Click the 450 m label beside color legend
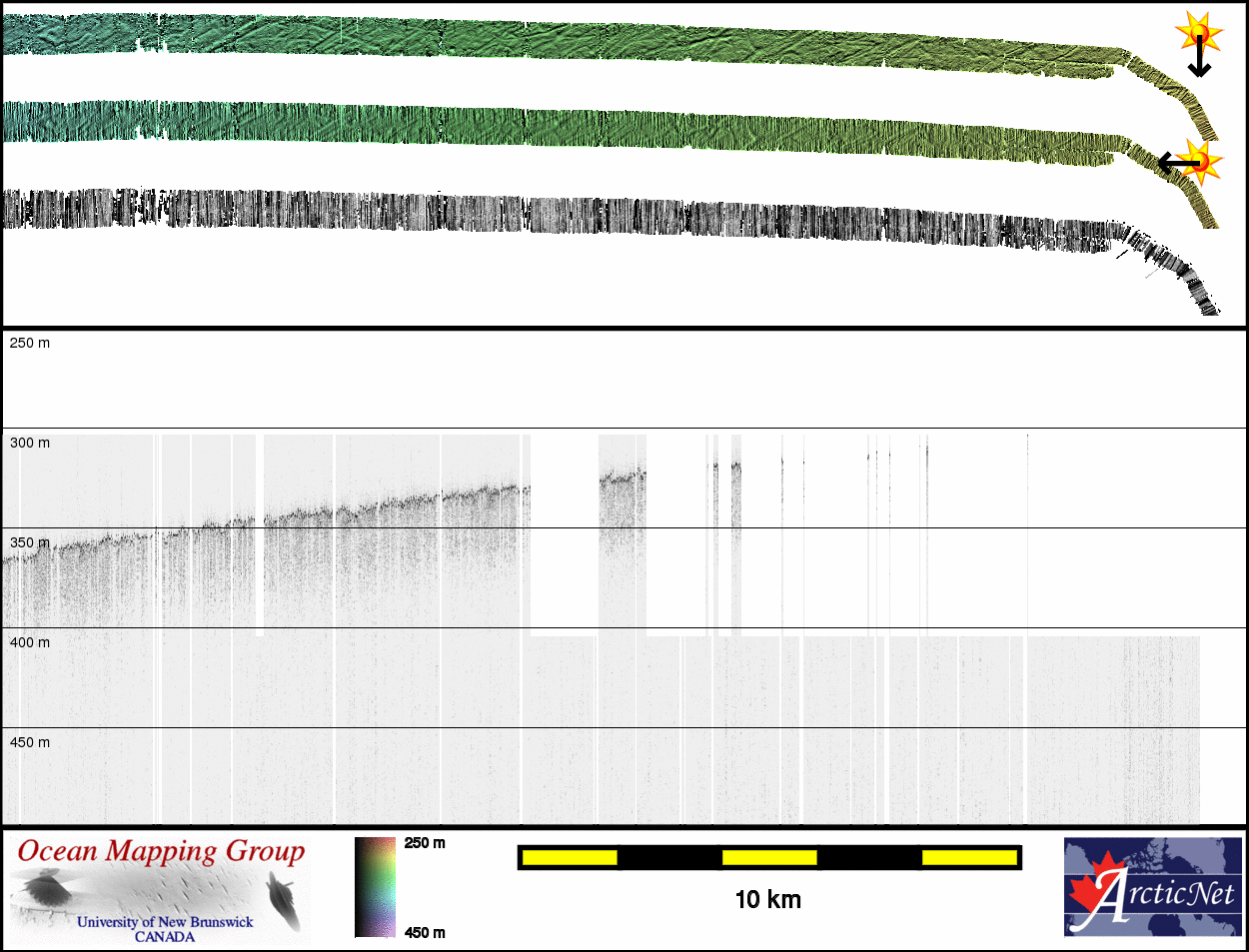The height and width of the screenshot is (952, 1249). (425, 933)
